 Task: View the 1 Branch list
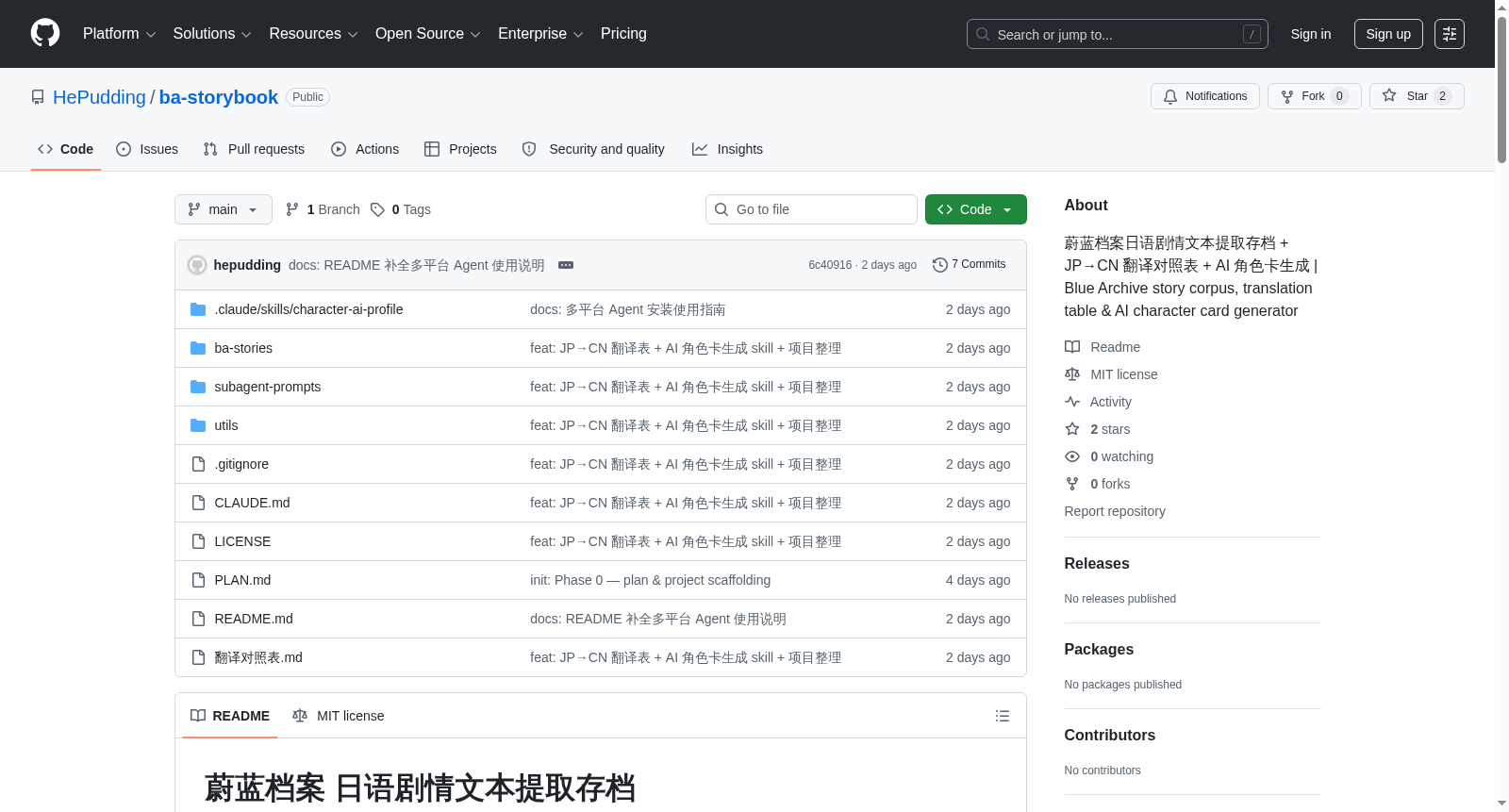[x=323, y=209]
